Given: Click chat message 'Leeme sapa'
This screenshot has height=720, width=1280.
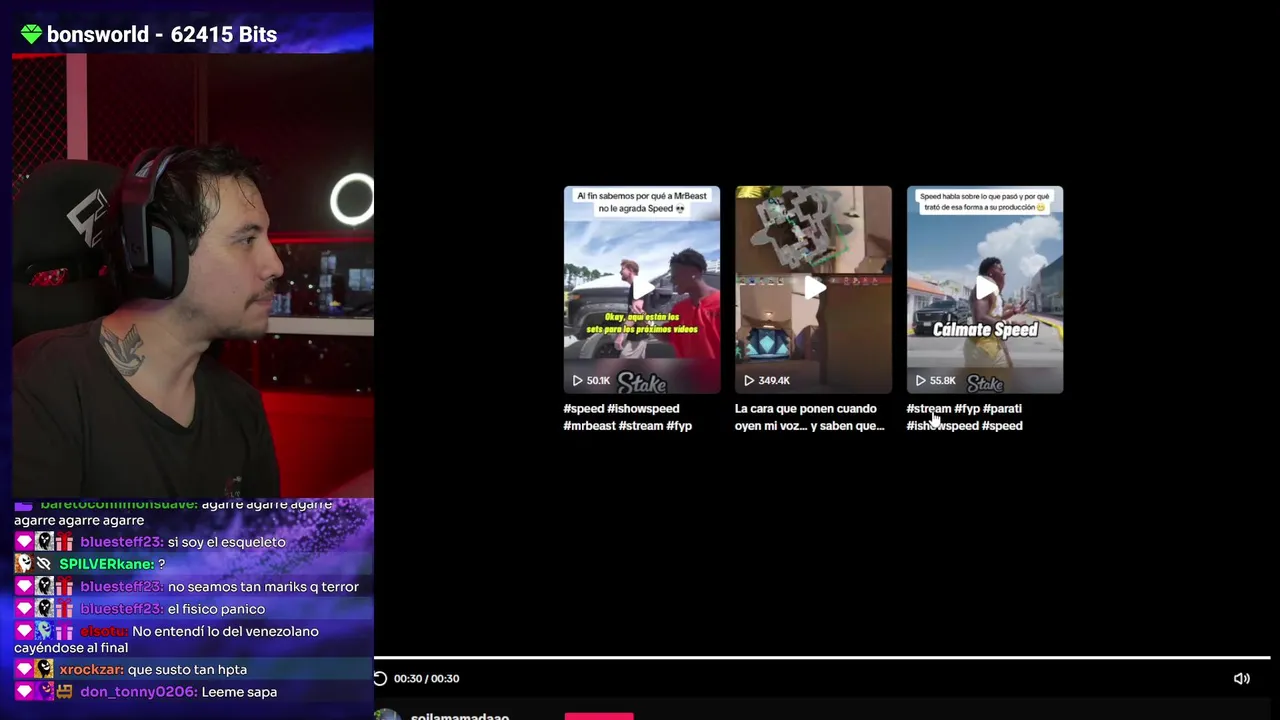Looking at the screenshot, I should 239,692.
